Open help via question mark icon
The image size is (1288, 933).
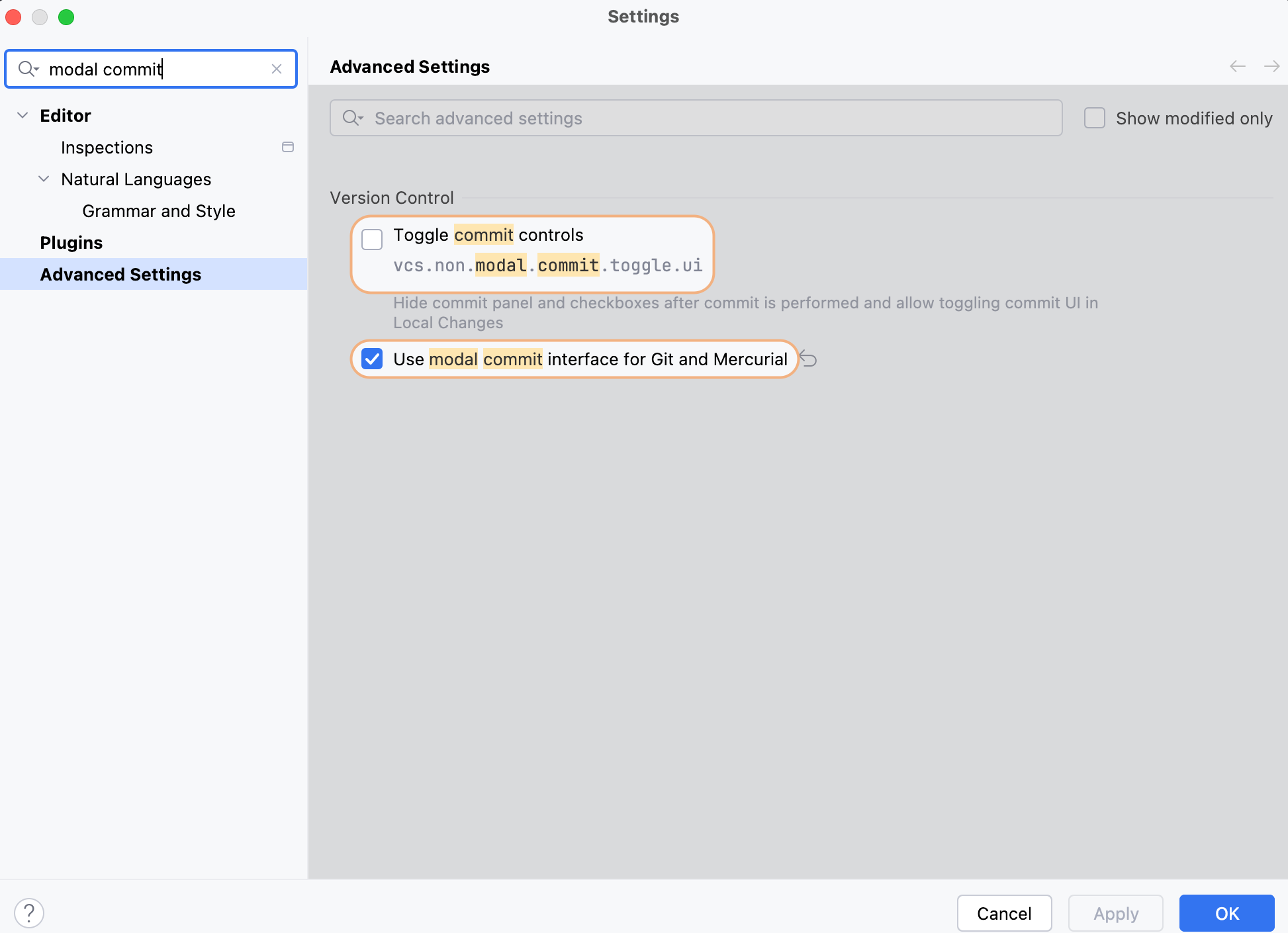point(29,913)
